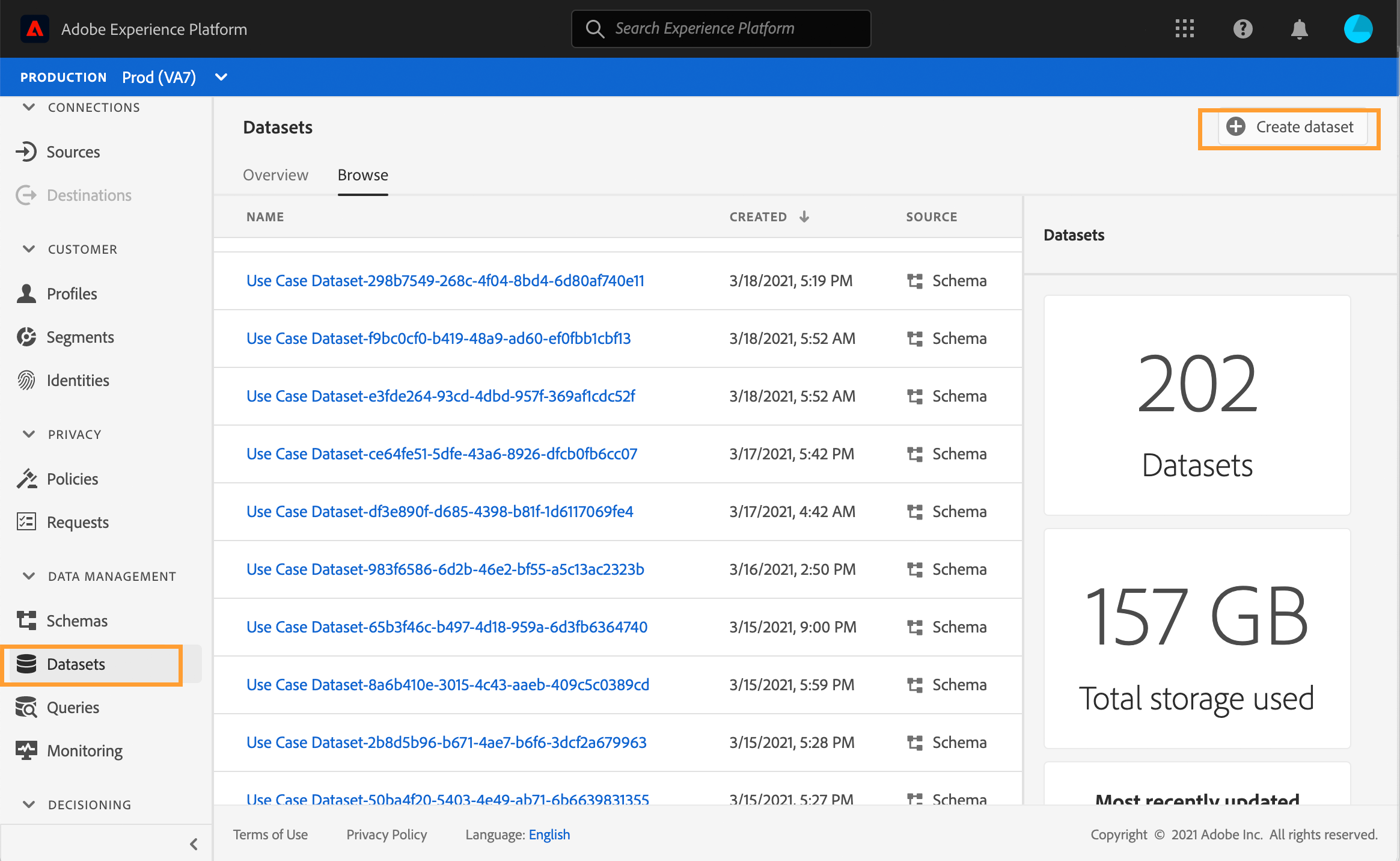This screenshot has height=861, width=1400.
Task: Open the app switcher grid icon
Action: [x=1184, y=29]
